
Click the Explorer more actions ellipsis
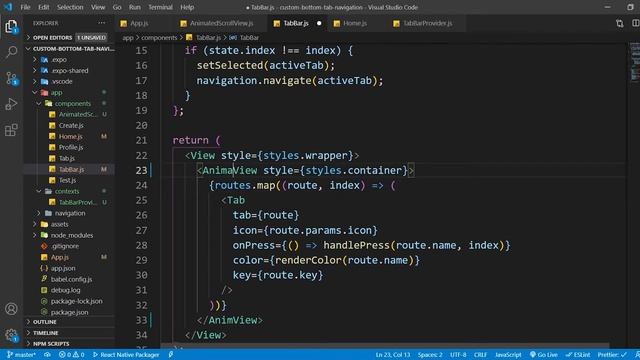[x=102, y=23]
